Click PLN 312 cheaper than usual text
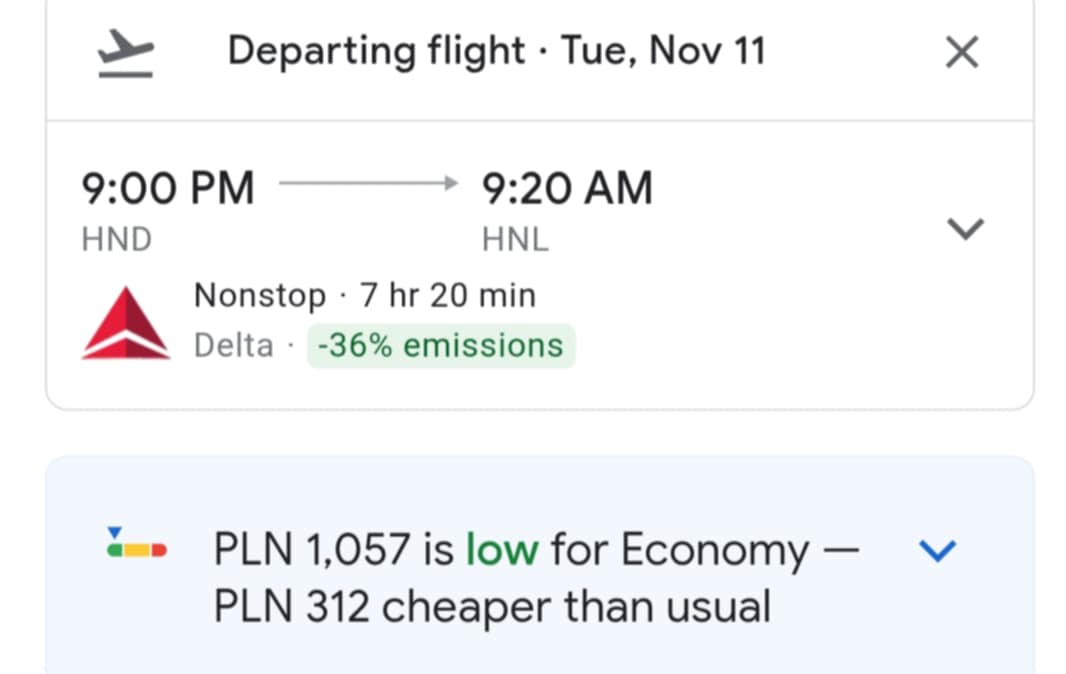The width and height of the screenshot is (1066, 674). (492, 606)
